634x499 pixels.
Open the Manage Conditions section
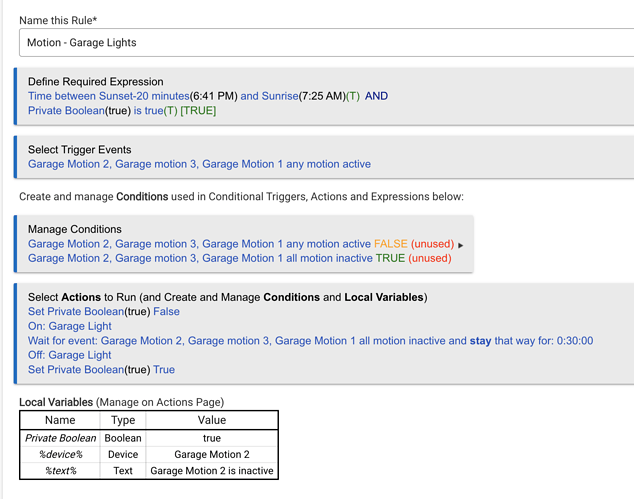(x=74, y=229)
